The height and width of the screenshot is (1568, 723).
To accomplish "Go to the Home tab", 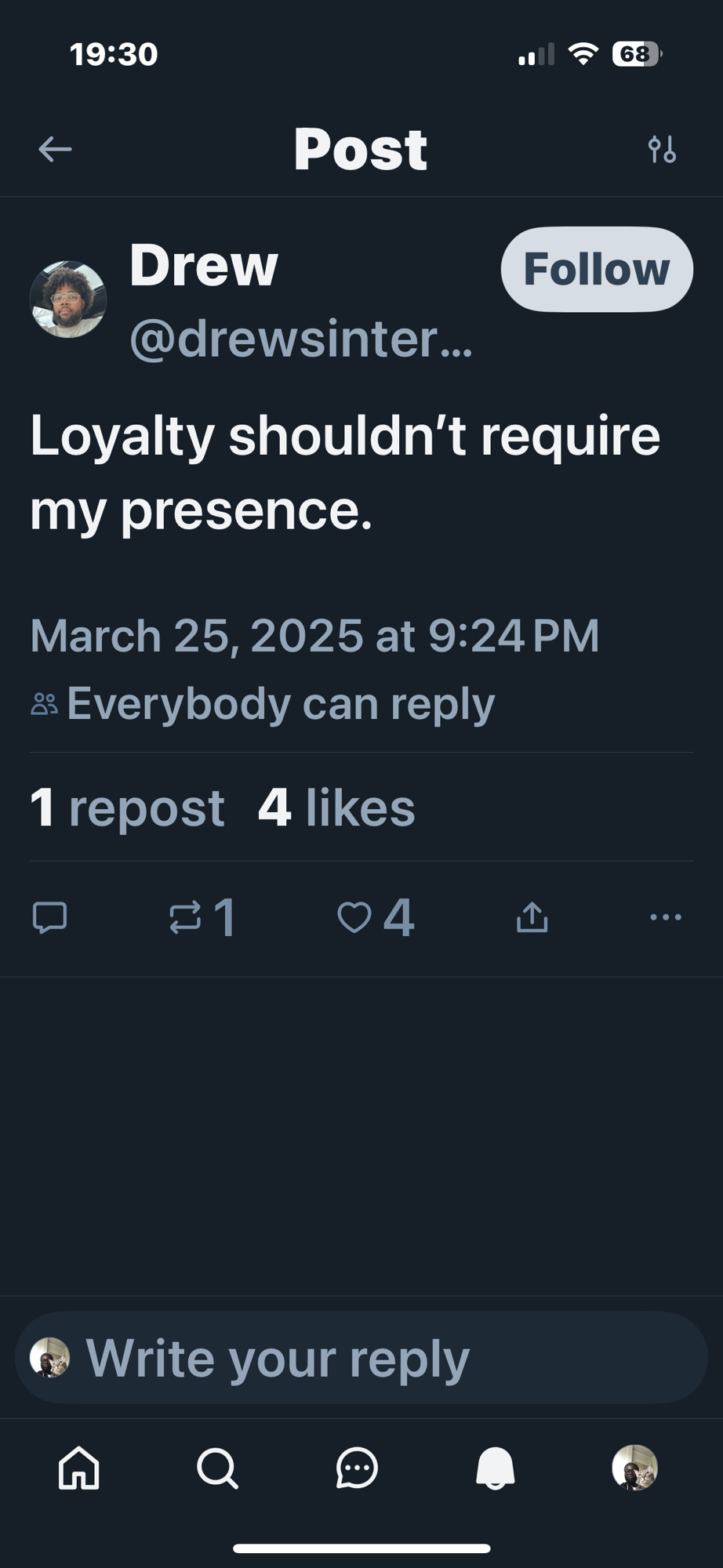I will [x=79, y=1467].
